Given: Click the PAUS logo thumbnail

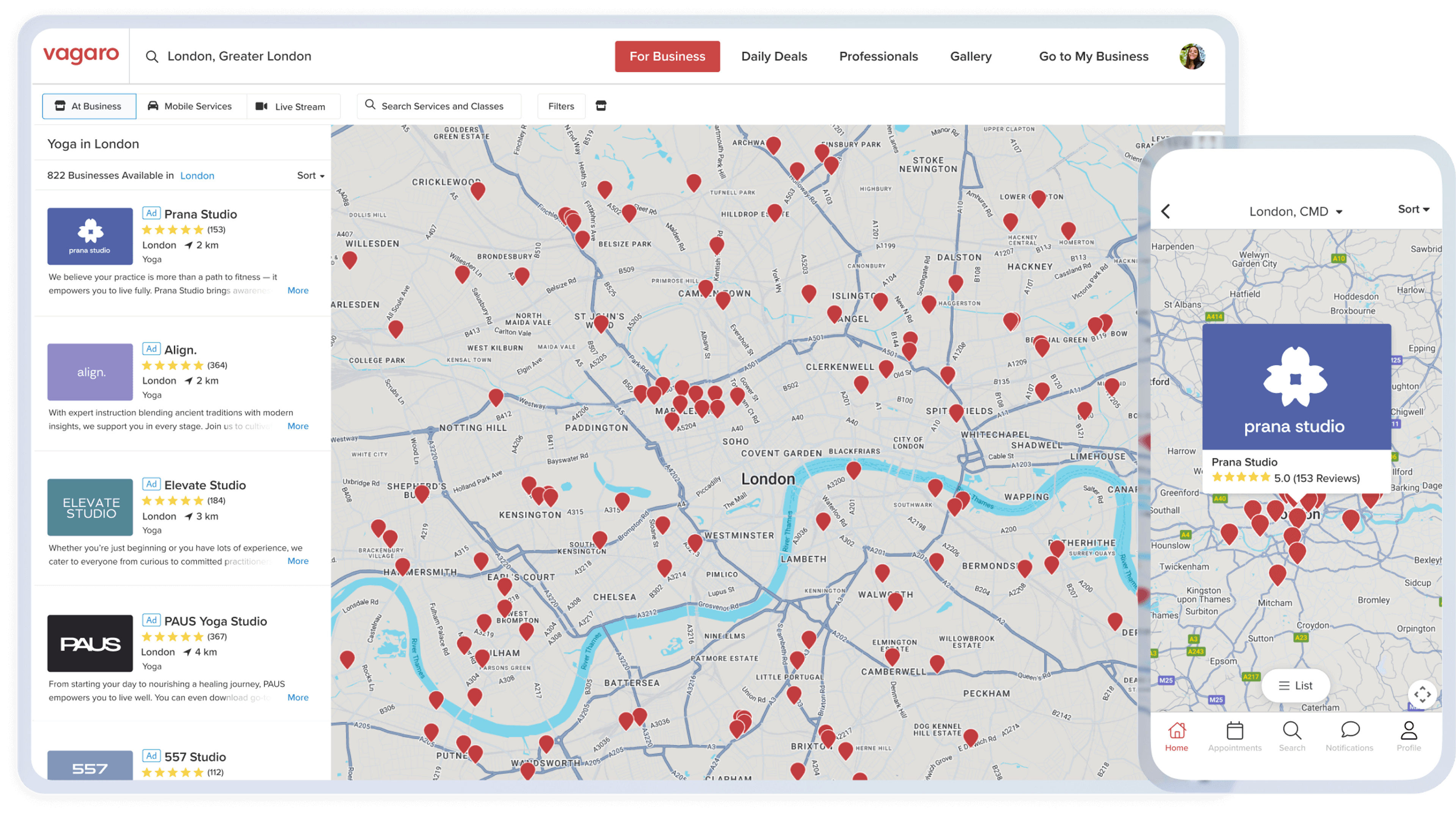Looking at the screenshot, I should [x=90, y=643].
